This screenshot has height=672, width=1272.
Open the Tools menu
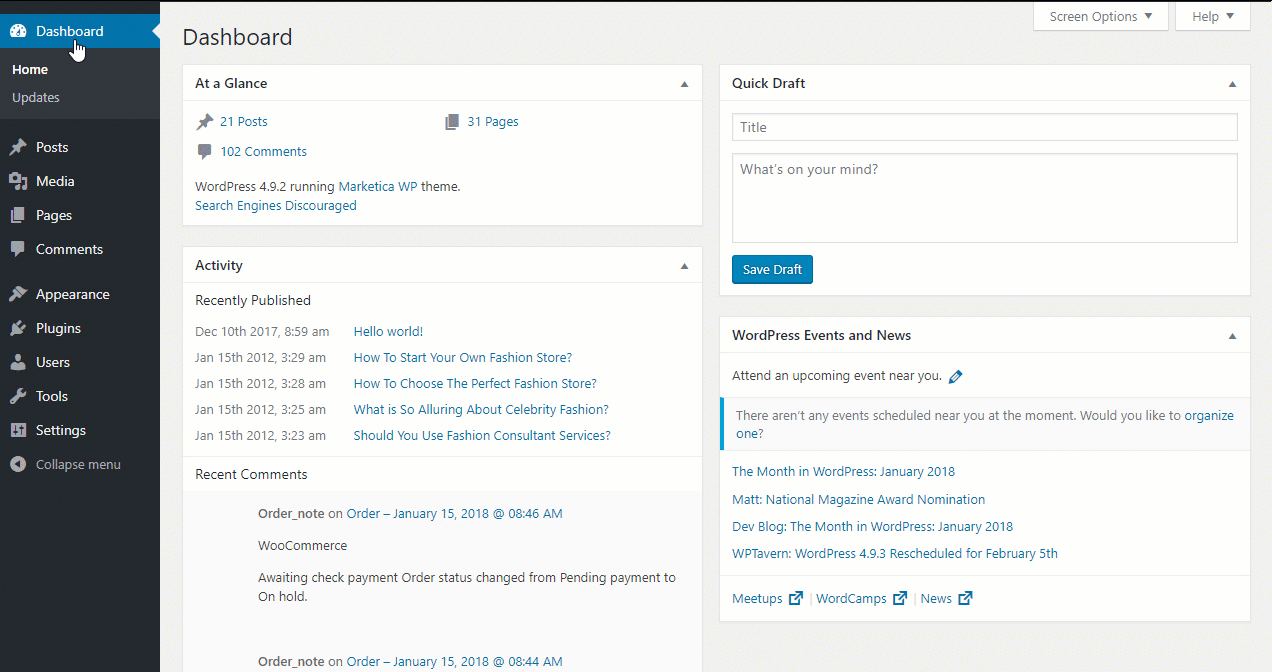(80, 396)
